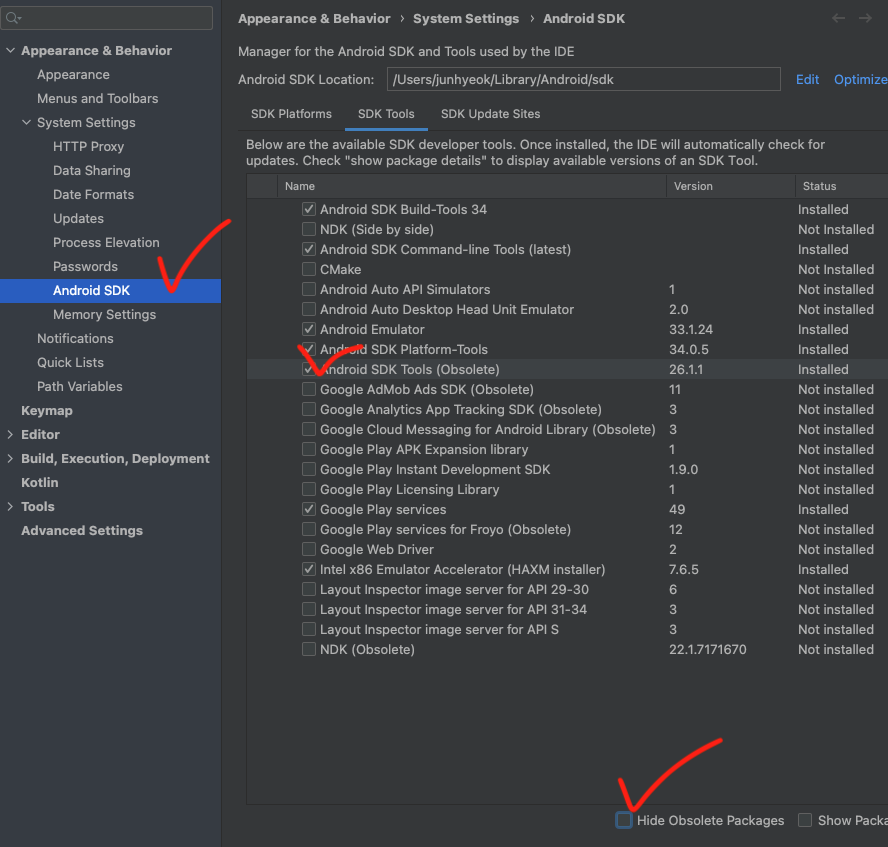Uncheck the Android Emulator checkbox
The width and height of the screenshot is (888, 847).
tap(309, 329)
